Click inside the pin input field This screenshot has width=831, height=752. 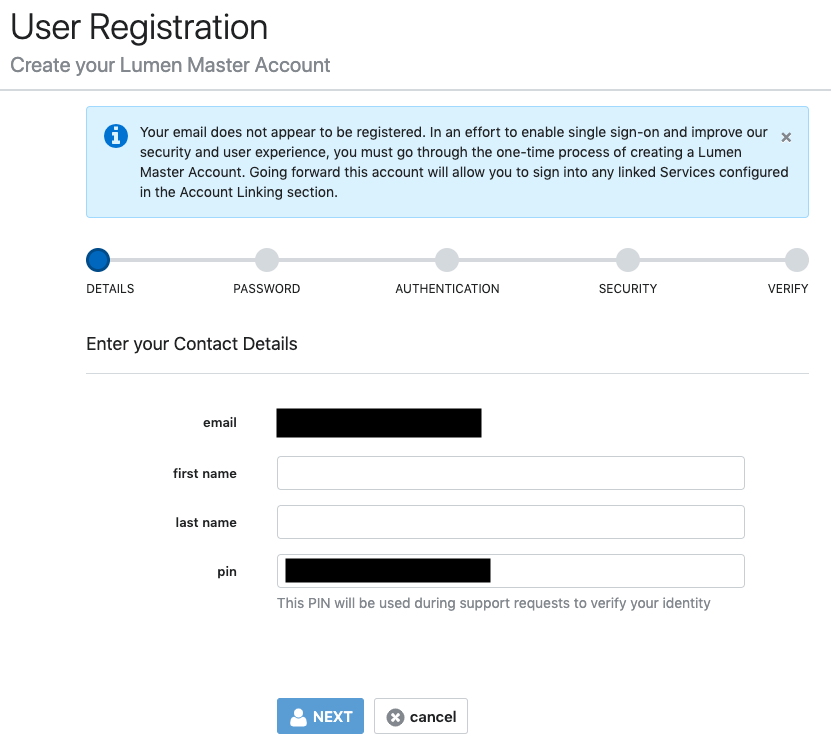(x=511, y=571)
